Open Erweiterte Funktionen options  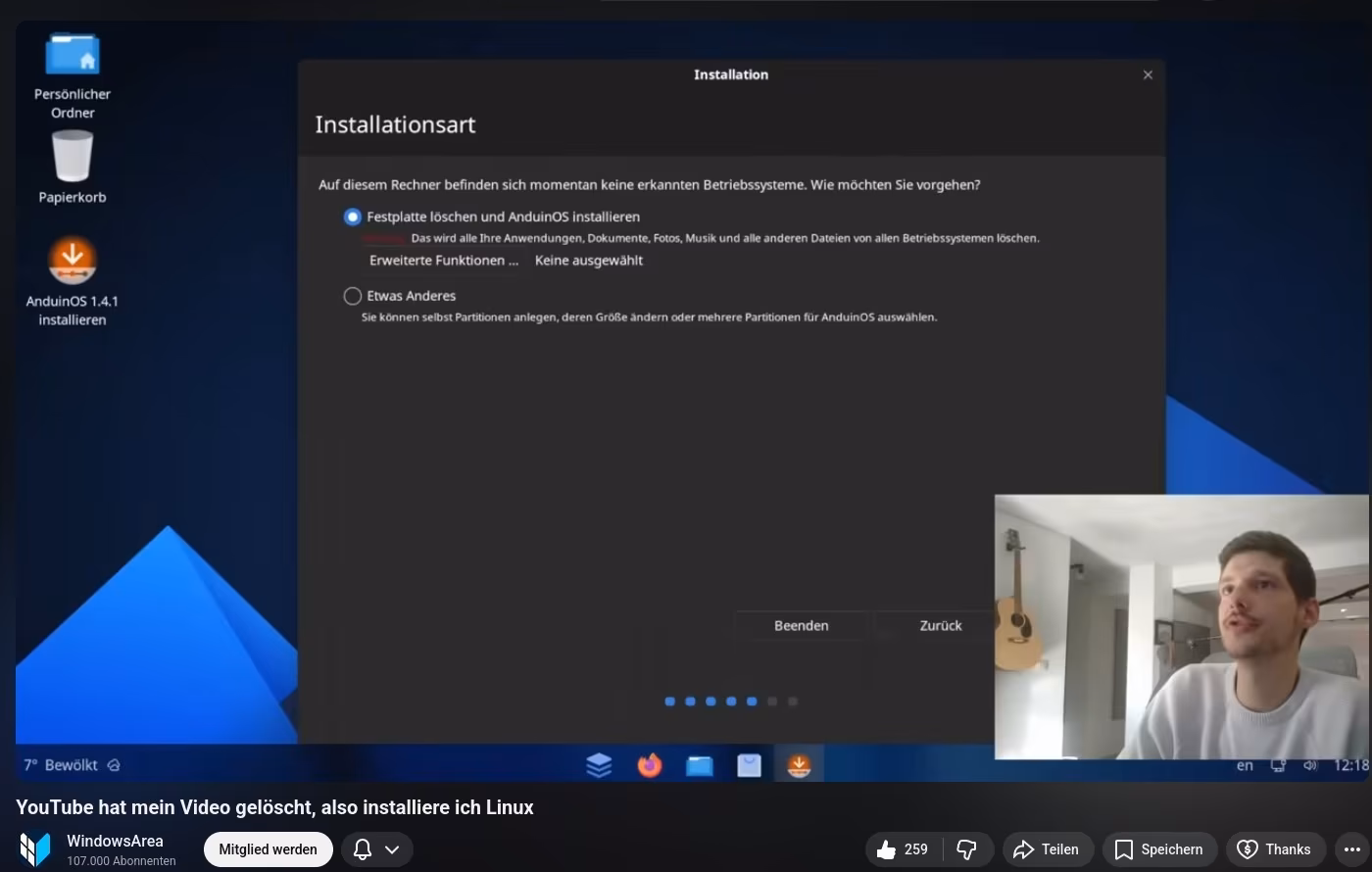pos(444,261)
